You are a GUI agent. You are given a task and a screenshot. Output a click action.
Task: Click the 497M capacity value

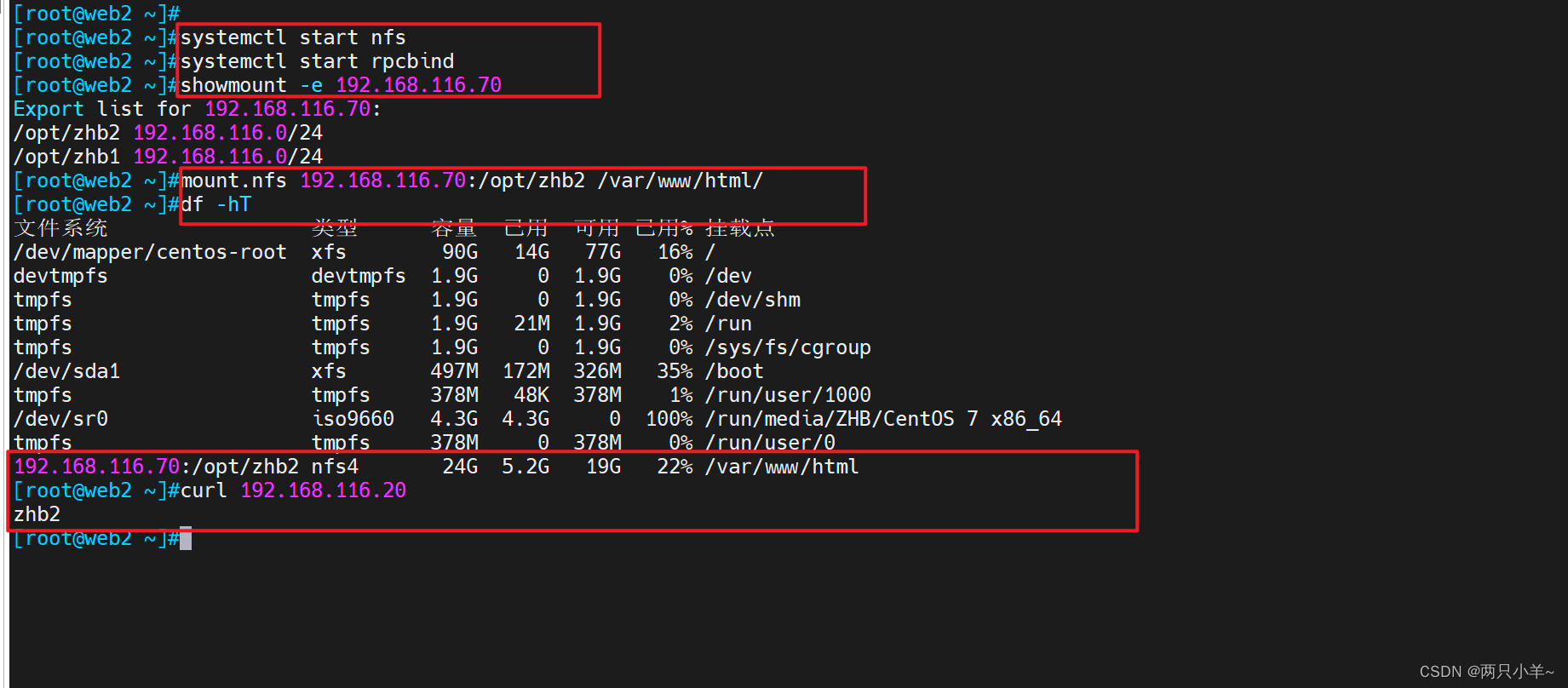click(454, 371)
